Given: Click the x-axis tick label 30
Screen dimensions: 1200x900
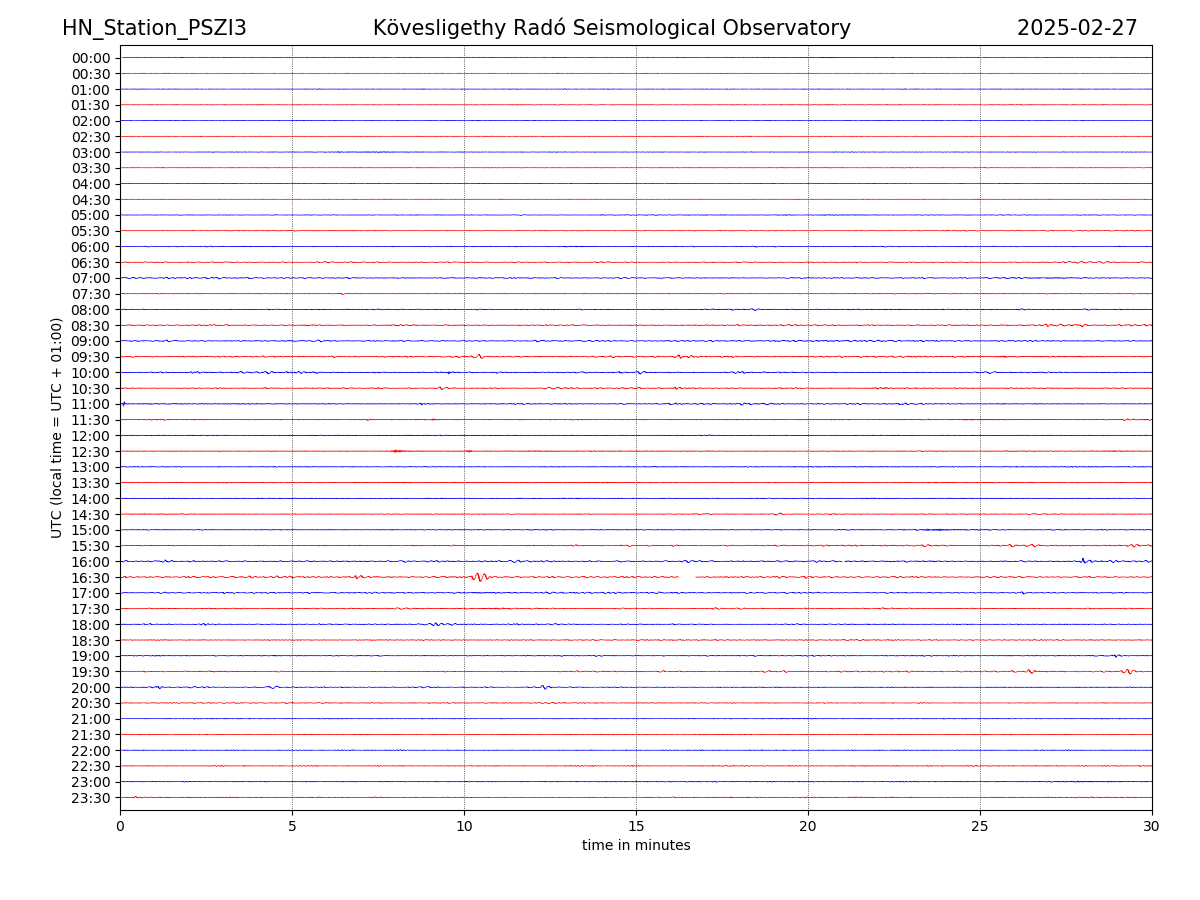Looking at the screenshot, I should (1151, 826).
